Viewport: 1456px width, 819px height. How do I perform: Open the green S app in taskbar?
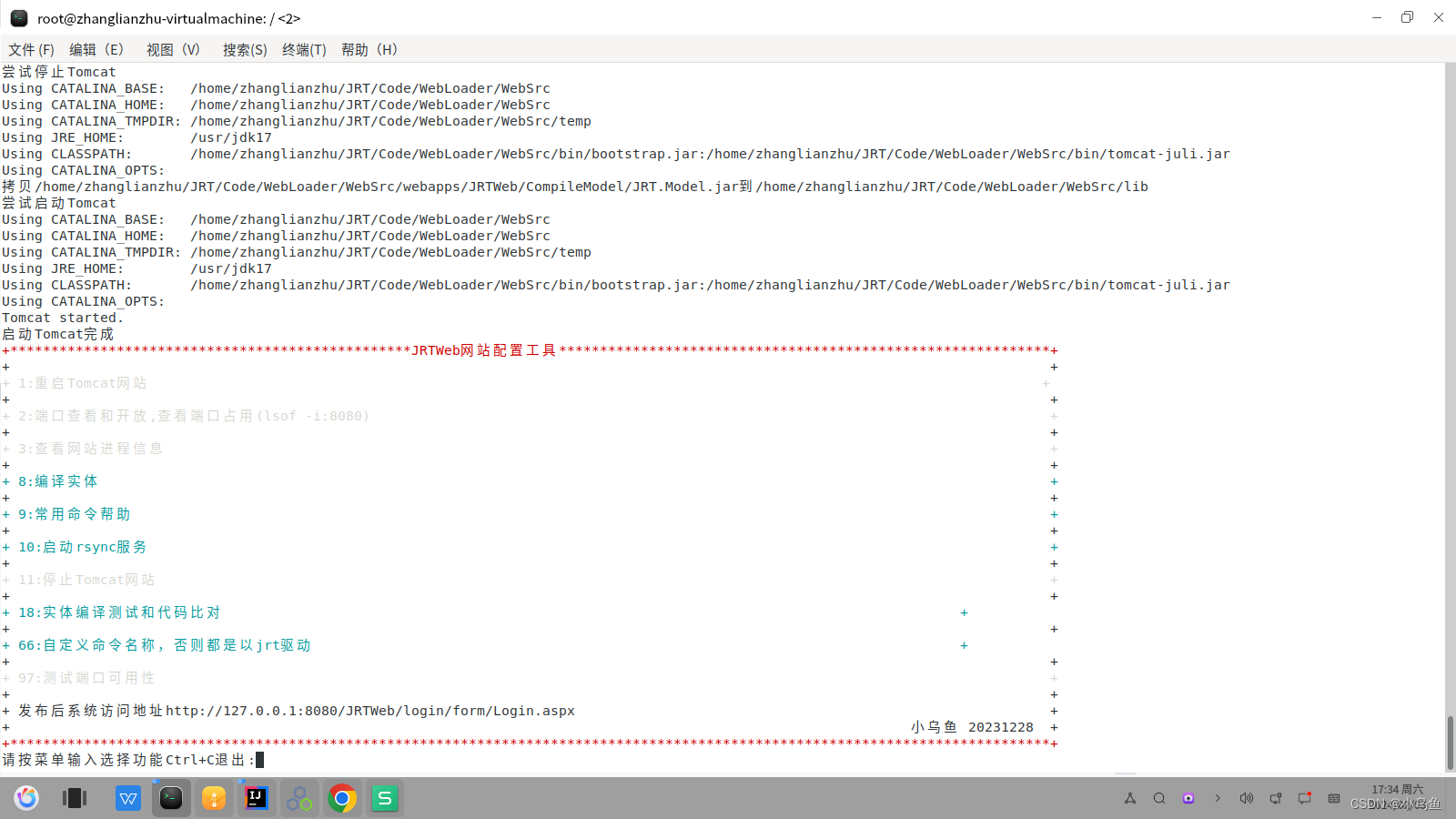385,798
